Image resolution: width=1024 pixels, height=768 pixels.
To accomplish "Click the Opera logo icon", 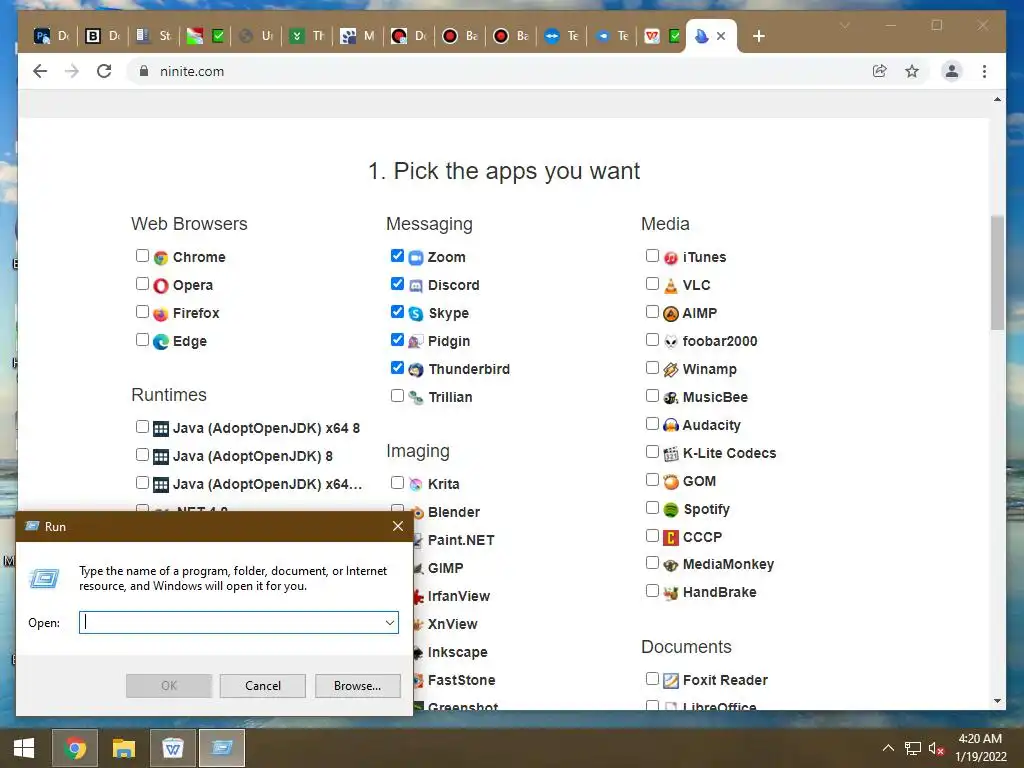I will pyautogui.click(x=161, y=285).
